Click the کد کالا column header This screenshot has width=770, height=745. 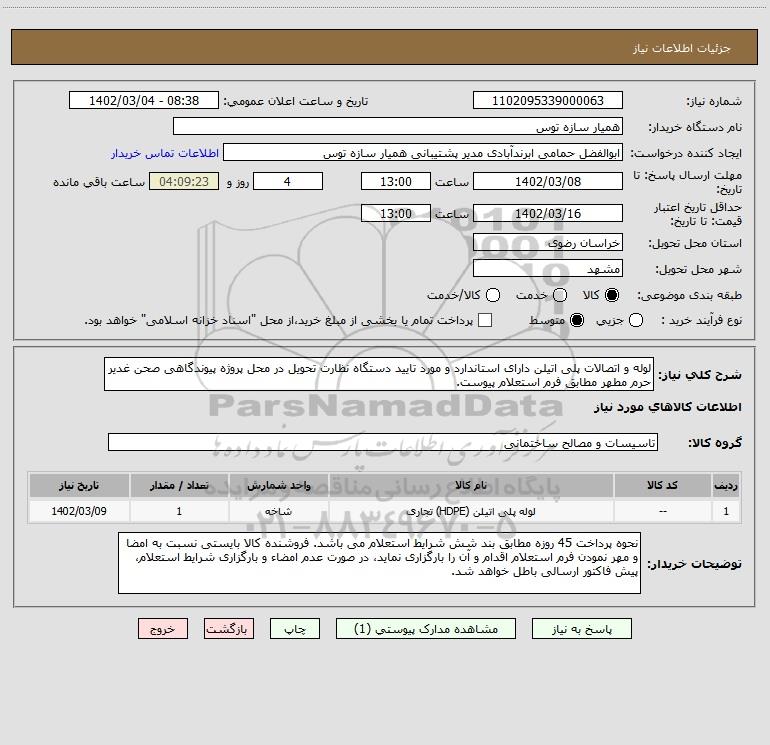click(662, 486)
